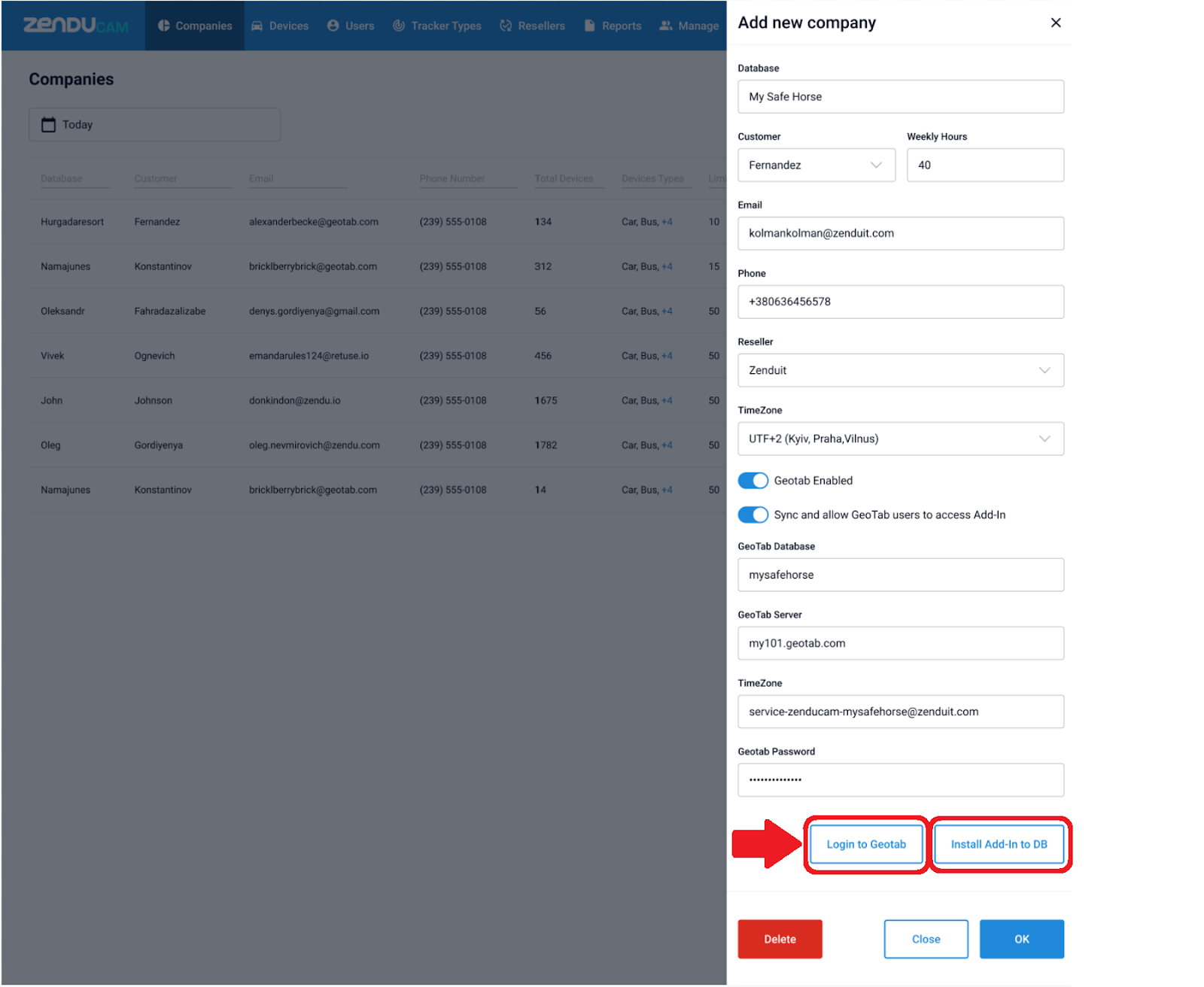Viewport: 1204px width, 987px height.
Task: Toggle the Geotab Enabled switch
Action: pos(752,481)
